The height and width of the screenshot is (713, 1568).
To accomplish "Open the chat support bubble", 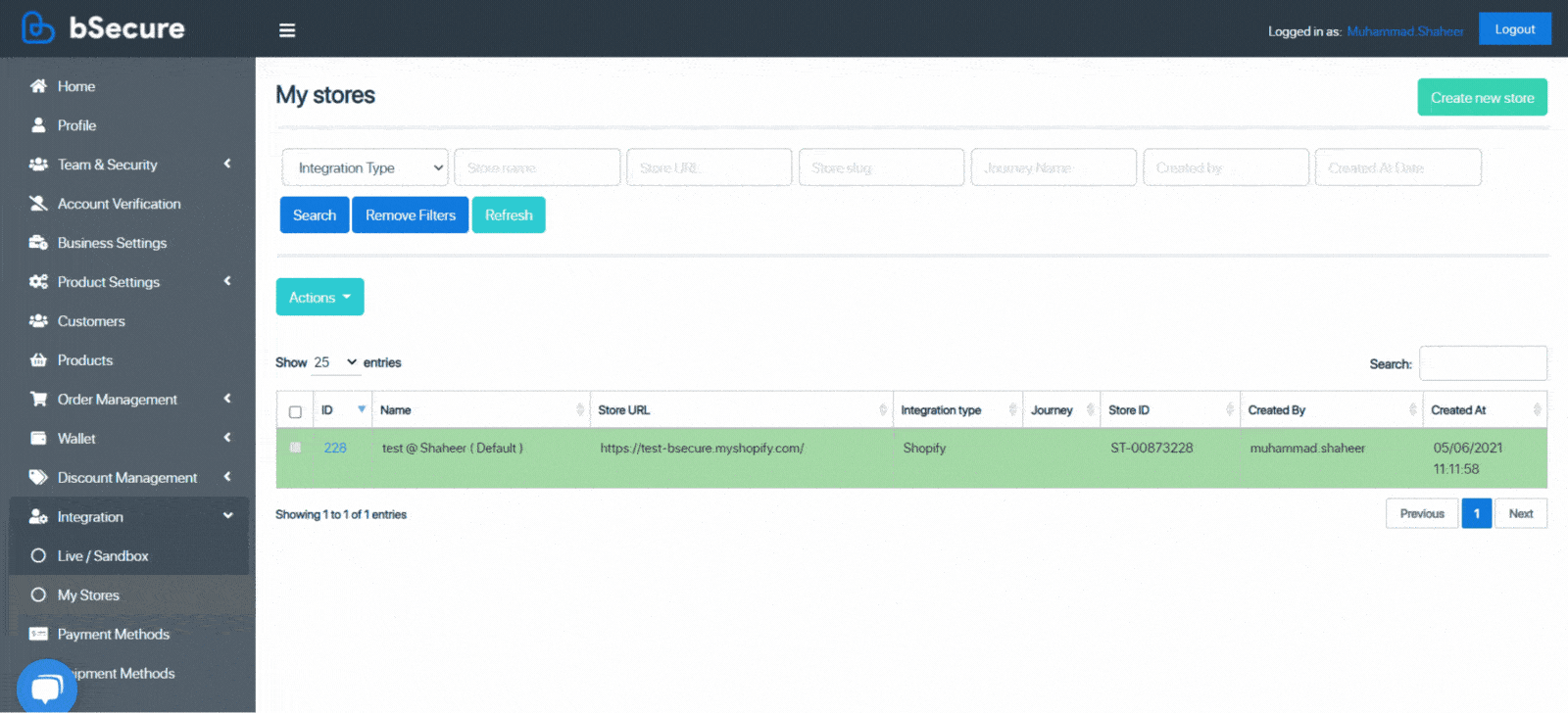I will (46, 687).
